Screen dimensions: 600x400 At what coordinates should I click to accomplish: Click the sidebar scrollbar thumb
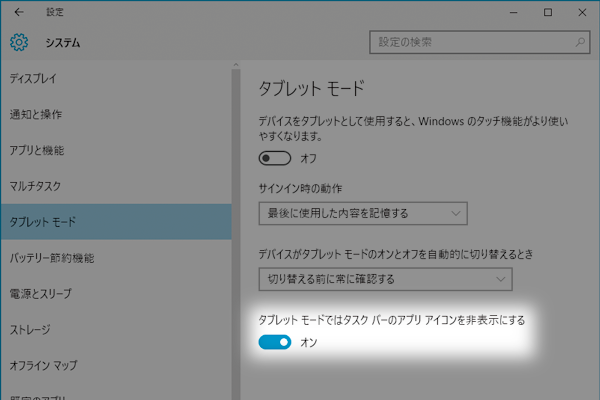pos(236,234)
